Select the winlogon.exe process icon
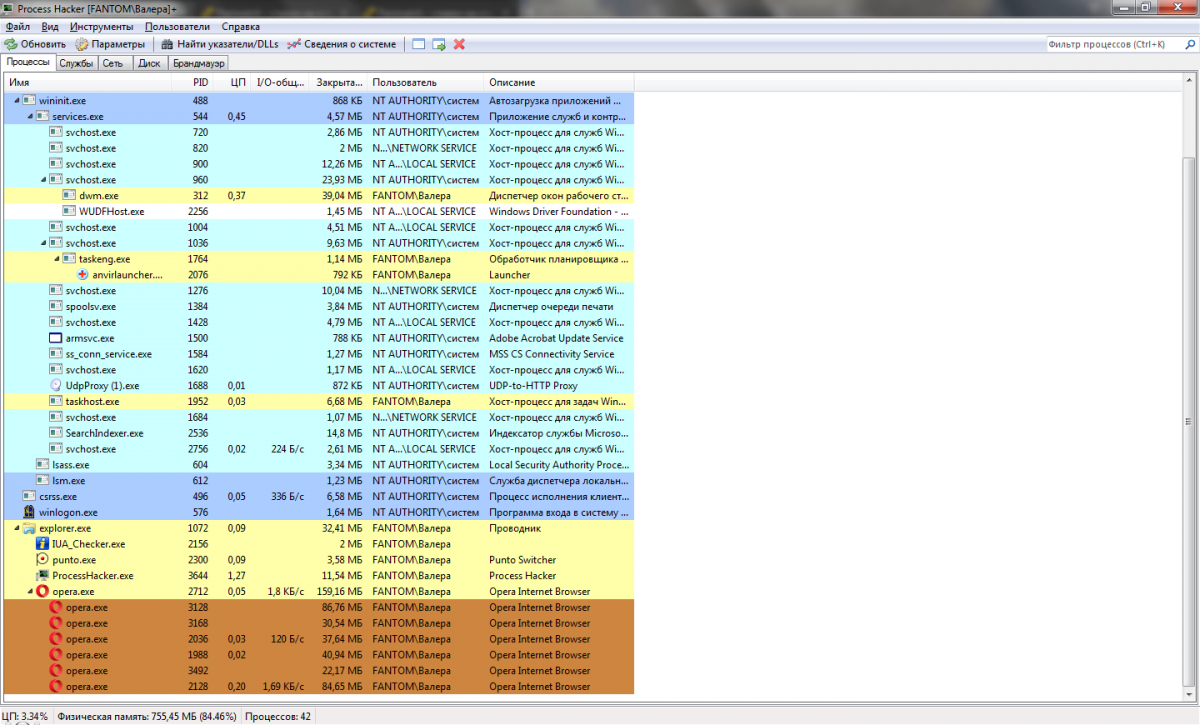The height and width of the screenshot is (725, 1200). (29, 512)
